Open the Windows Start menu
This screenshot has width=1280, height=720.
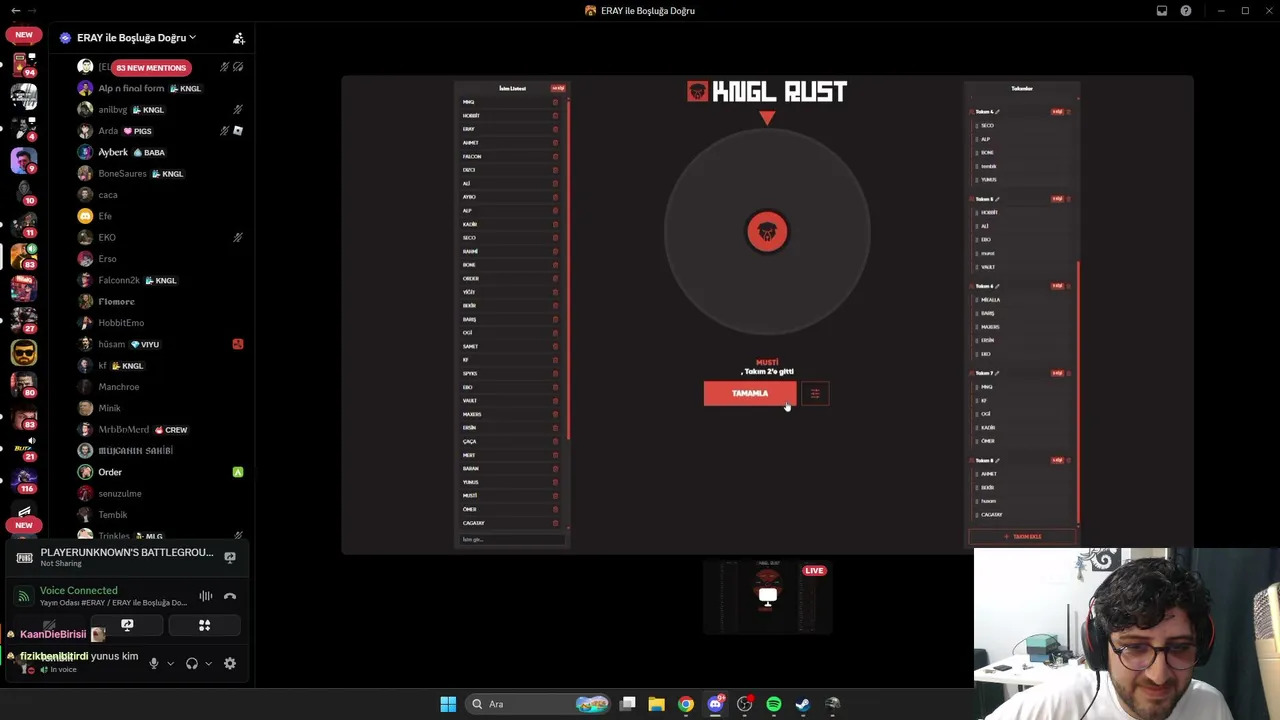[x=448, y=704]
